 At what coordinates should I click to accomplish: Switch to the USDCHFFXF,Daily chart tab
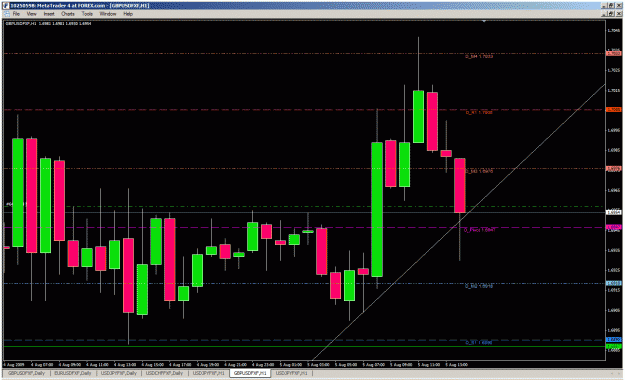click(x=164, y=373)
